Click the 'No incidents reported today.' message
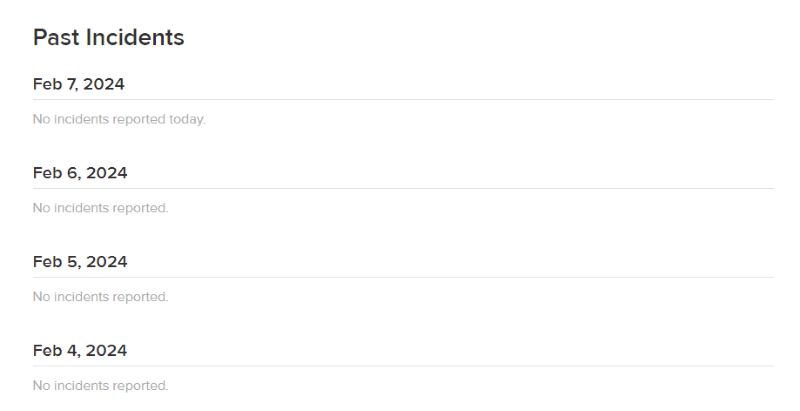This screenshot has height=411, width=800. pyautogui.click(x=119, y=119)
